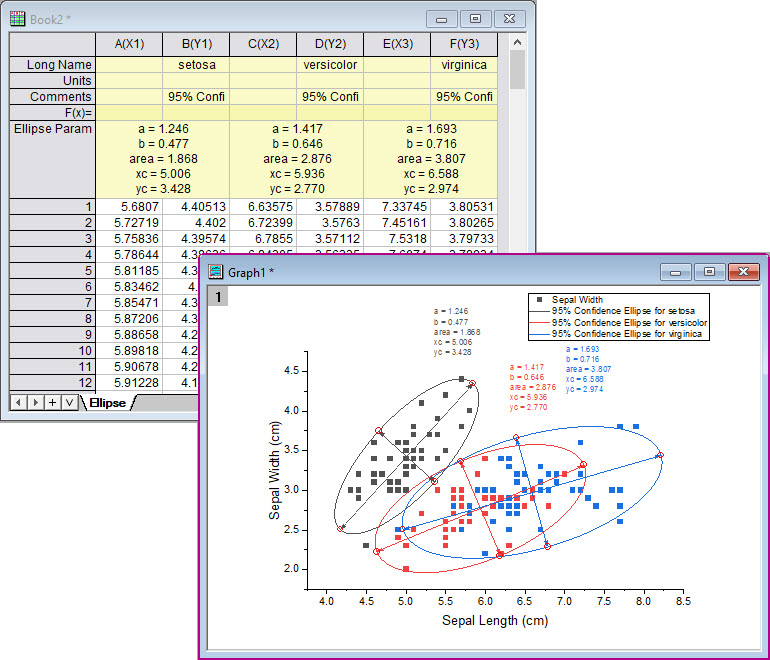Add a new sheet with plus button
770x660 pixels.
click(x=52, y=402)
